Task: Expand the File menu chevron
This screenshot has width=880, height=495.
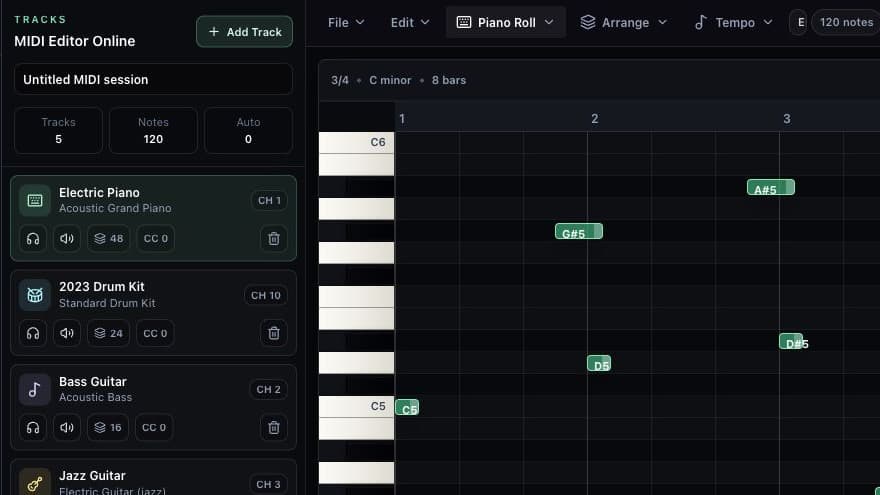Action: (360, 22)
